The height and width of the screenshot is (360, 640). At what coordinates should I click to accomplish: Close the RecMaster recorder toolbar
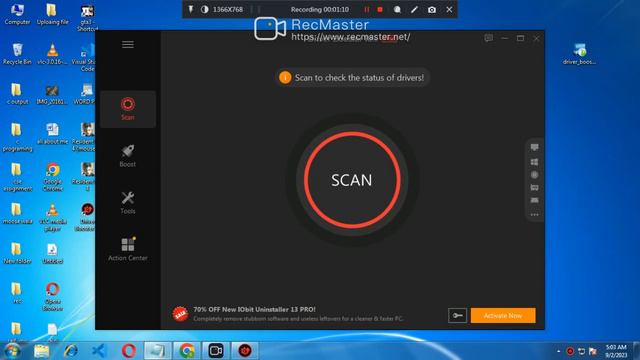click(449, 9)
